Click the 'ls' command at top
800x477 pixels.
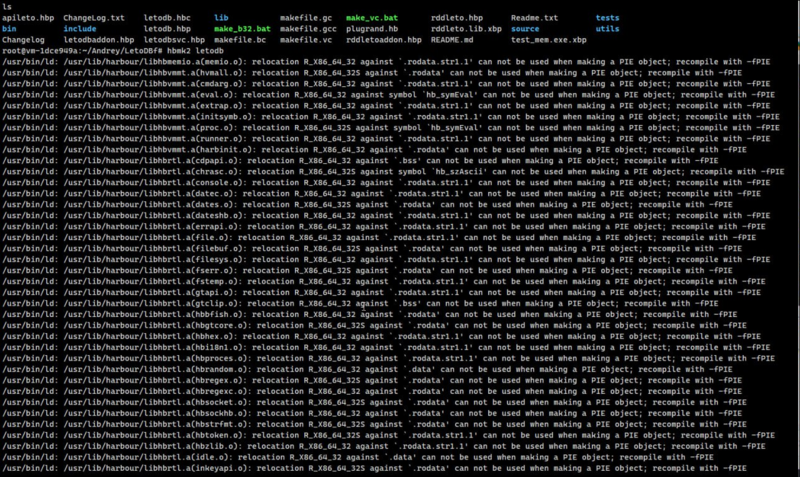(7, 7)
